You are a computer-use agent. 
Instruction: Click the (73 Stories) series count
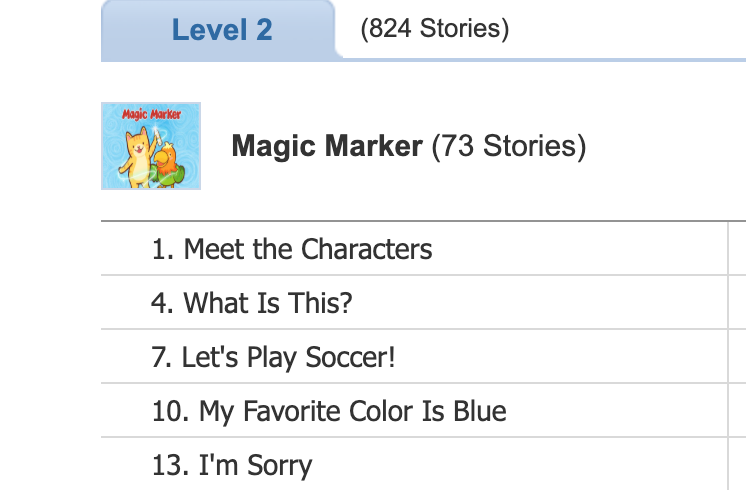point(509,147)
